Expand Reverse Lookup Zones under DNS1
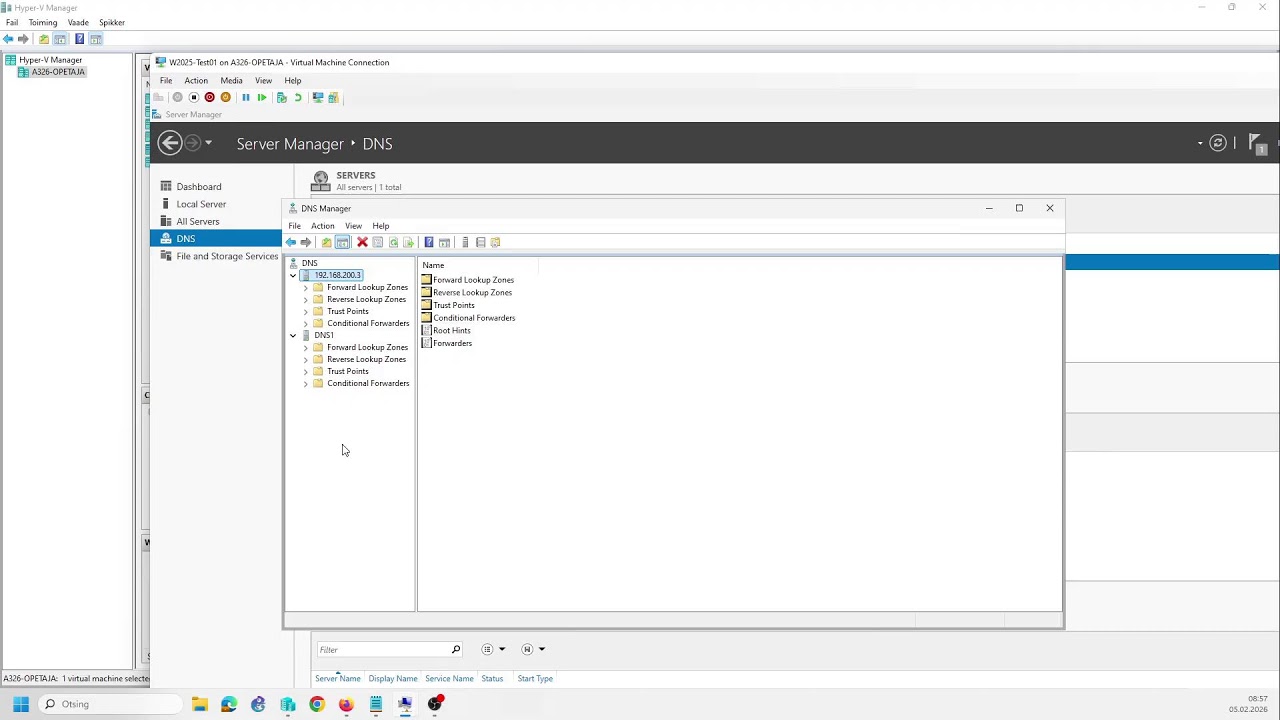This screenshot has height=720, width=1280. coord(305,359)
